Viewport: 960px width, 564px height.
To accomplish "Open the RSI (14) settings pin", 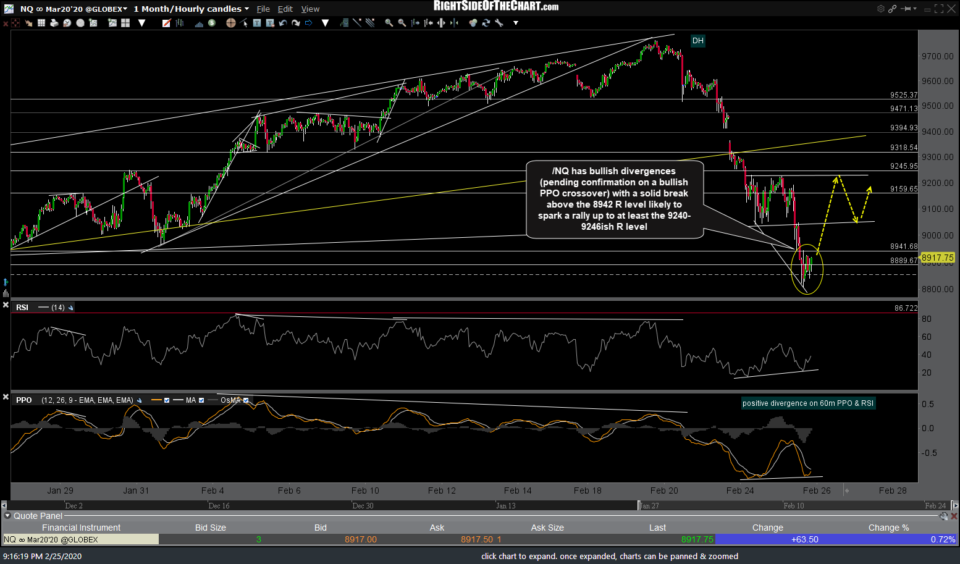I will 71,307.
